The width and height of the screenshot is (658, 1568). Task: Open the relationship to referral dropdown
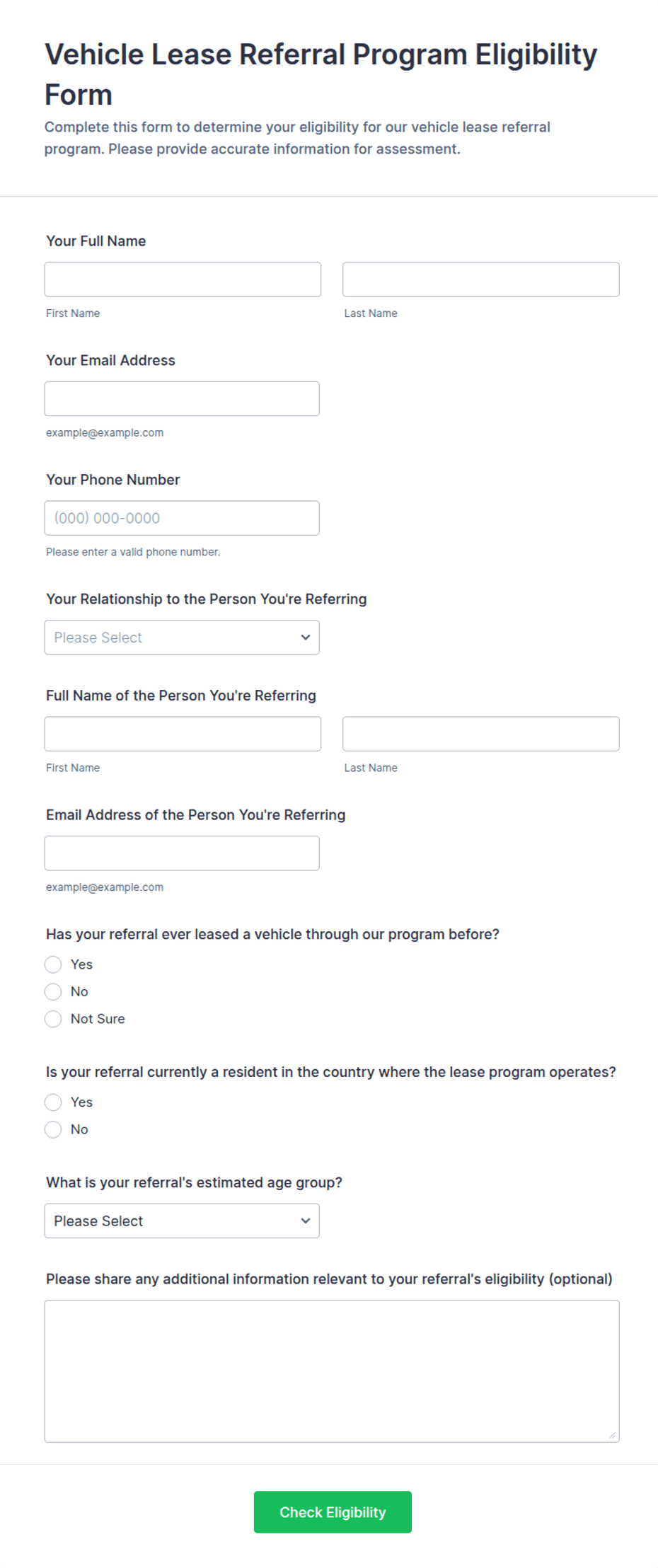point(182,638)
